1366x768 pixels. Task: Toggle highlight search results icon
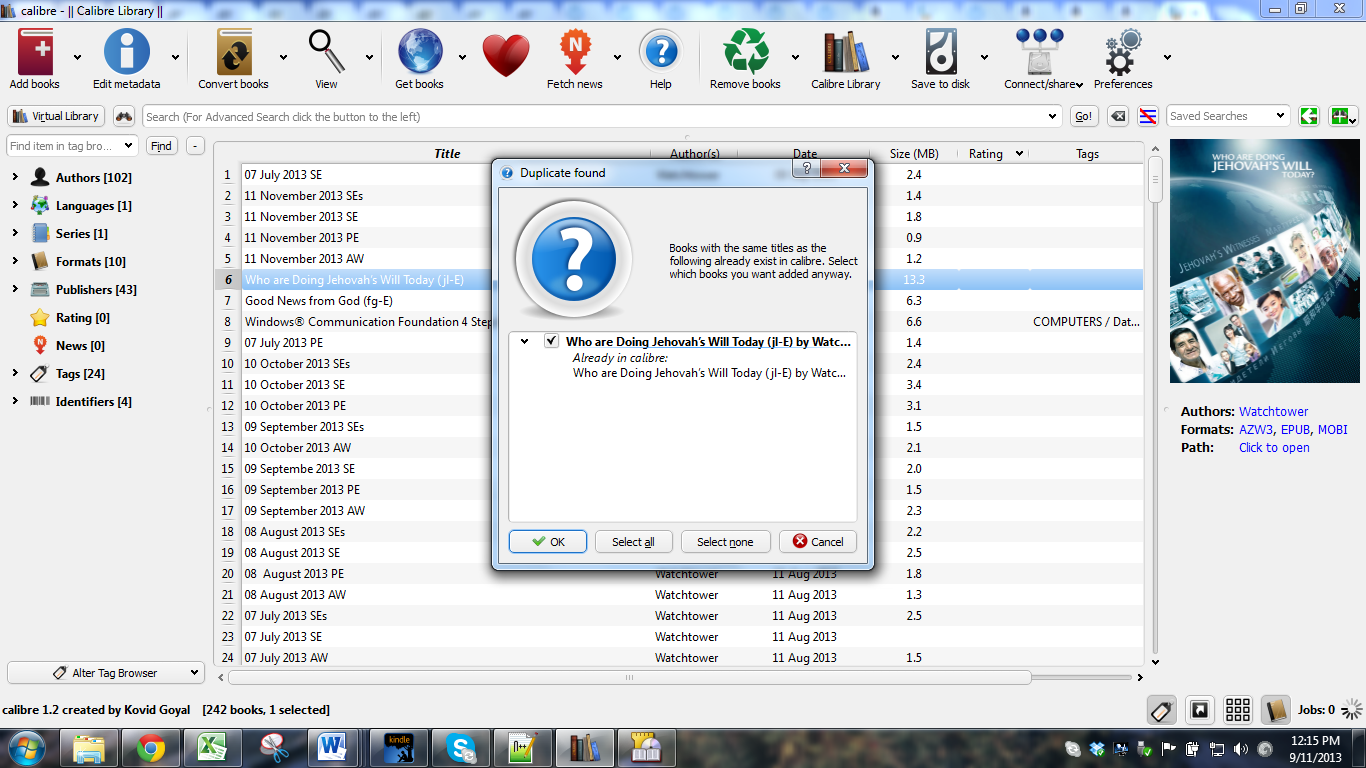[1148, 116]
